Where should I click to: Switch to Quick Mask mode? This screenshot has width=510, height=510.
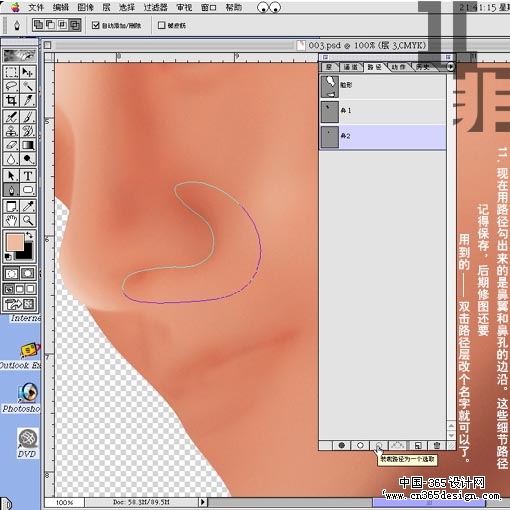[x=28, y=274]
